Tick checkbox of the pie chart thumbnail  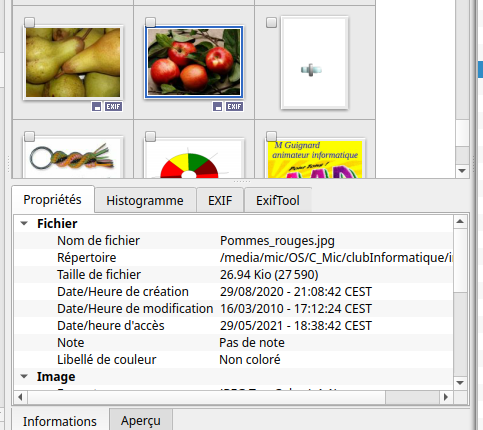coord(151,136)
